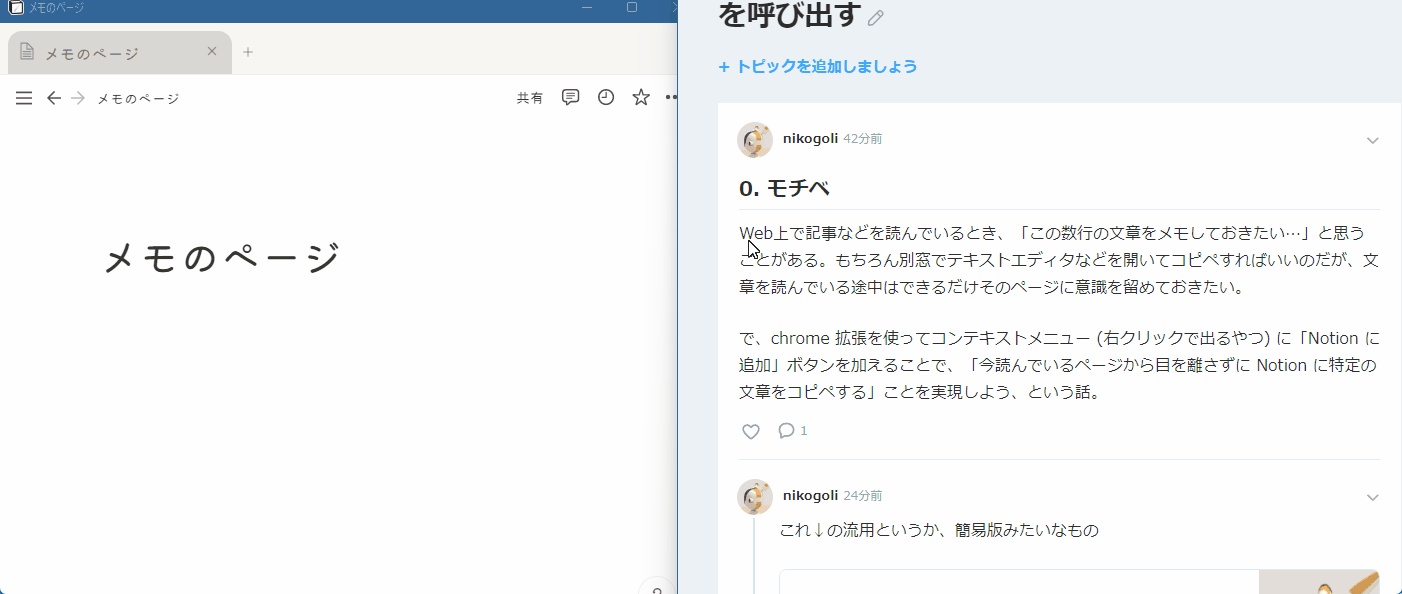The image size is (1402, 594).
Task: Click nikogoli username on the 42分前 post
Action: click(810, 139)
